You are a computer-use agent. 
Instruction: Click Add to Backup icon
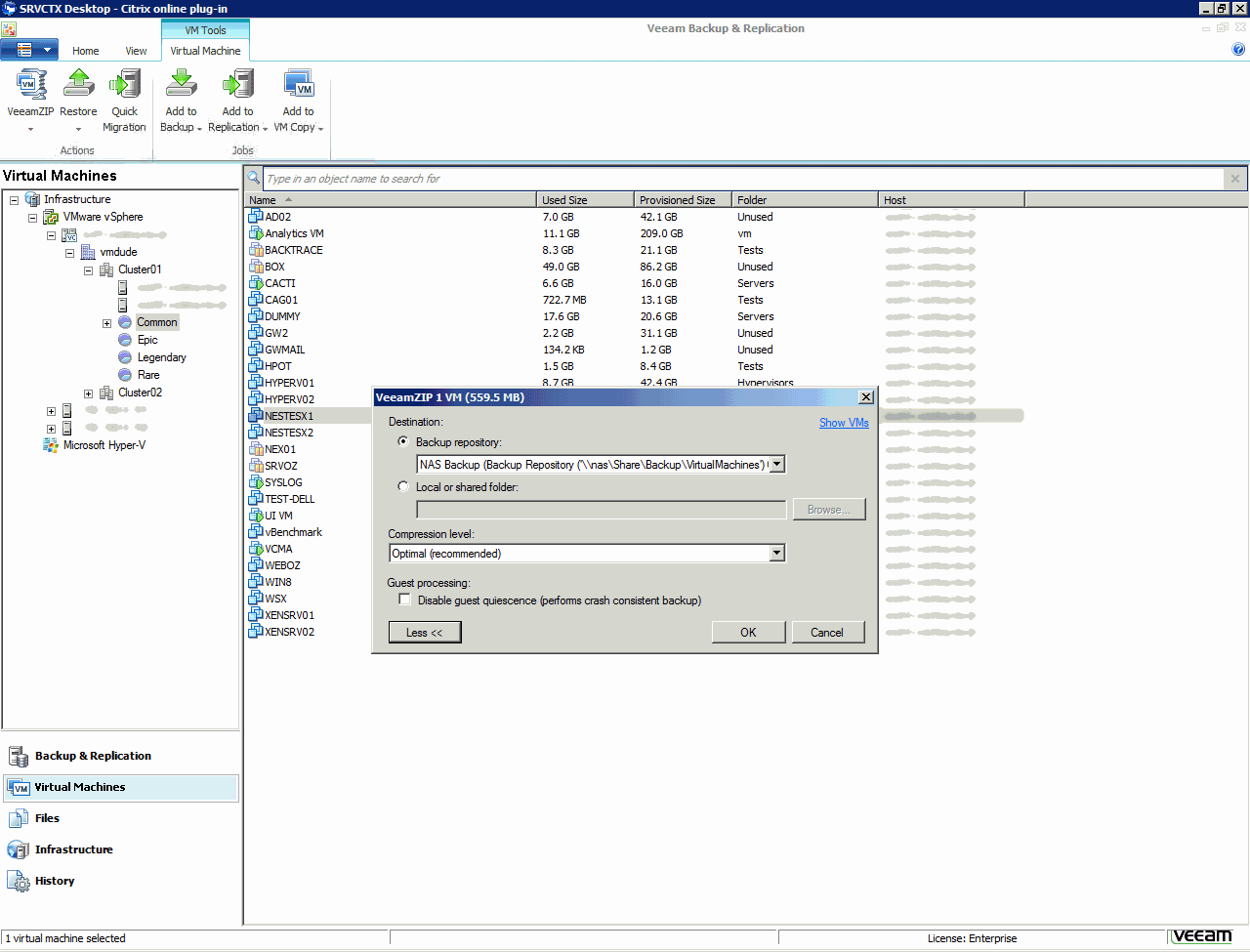point(181,86)
